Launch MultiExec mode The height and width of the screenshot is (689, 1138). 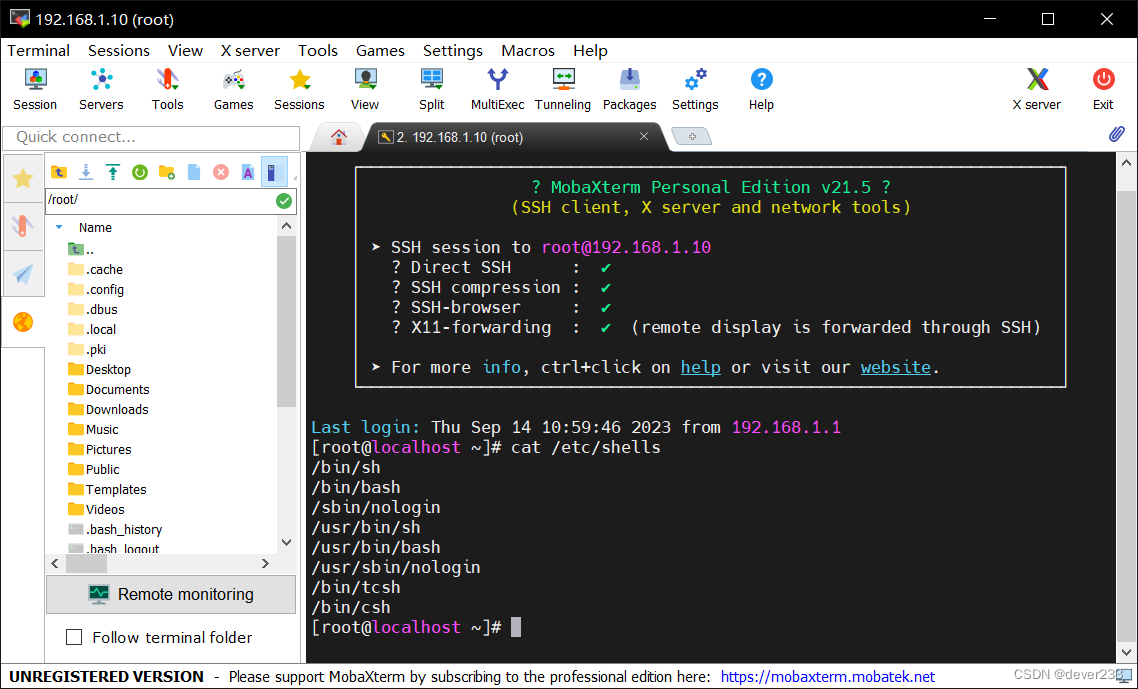click(x=497, y=89)
